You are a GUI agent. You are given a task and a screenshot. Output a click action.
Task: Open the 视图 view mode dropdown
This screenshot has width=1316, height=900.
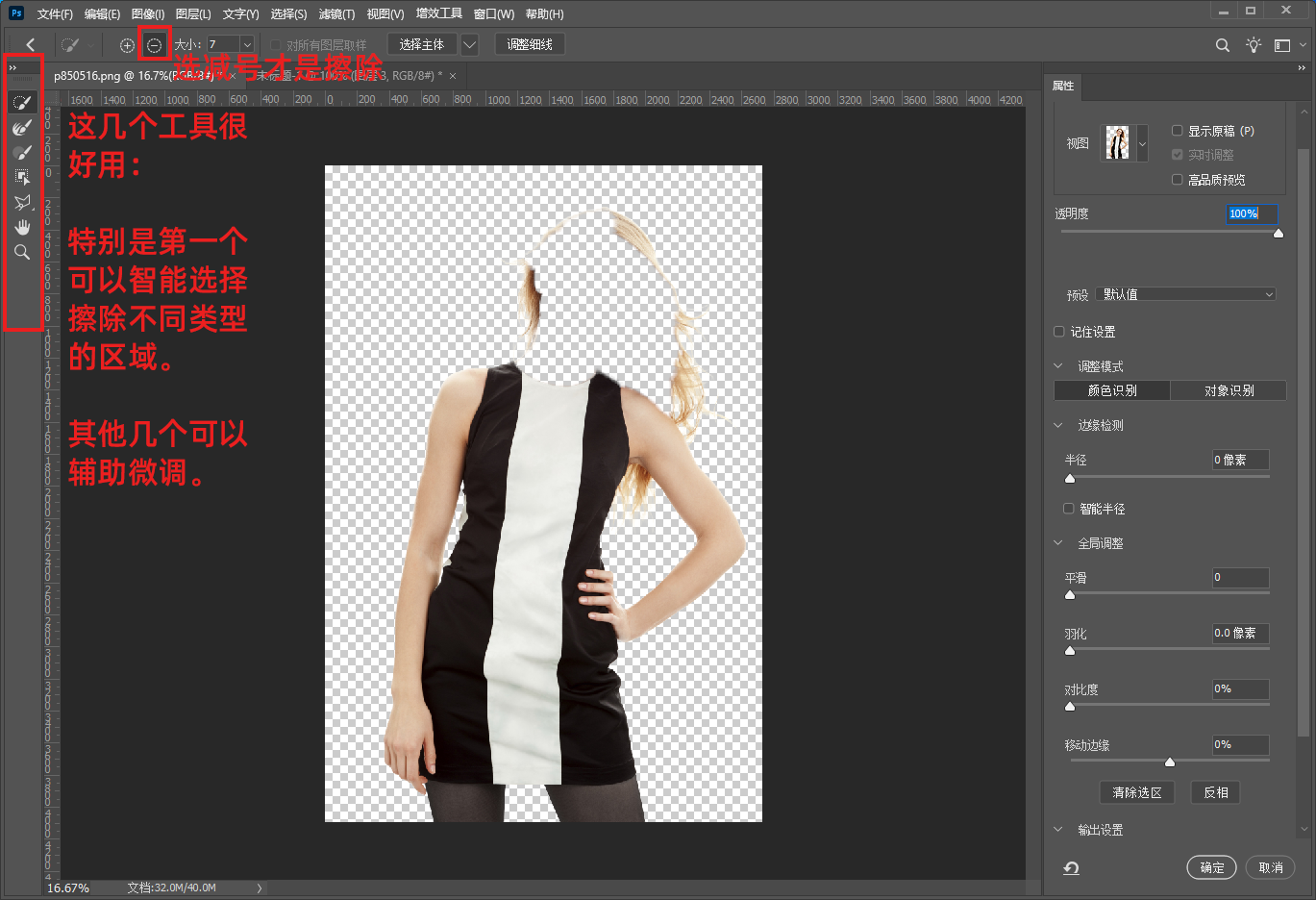[x=1142, y=143]
